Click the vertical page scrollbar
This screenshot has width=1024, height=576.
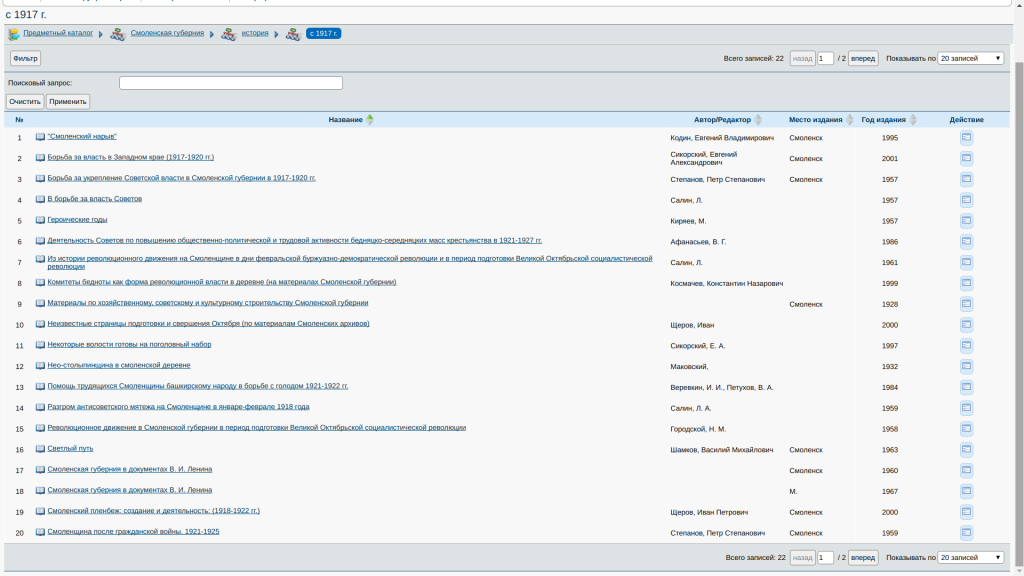pos(1018,300)
